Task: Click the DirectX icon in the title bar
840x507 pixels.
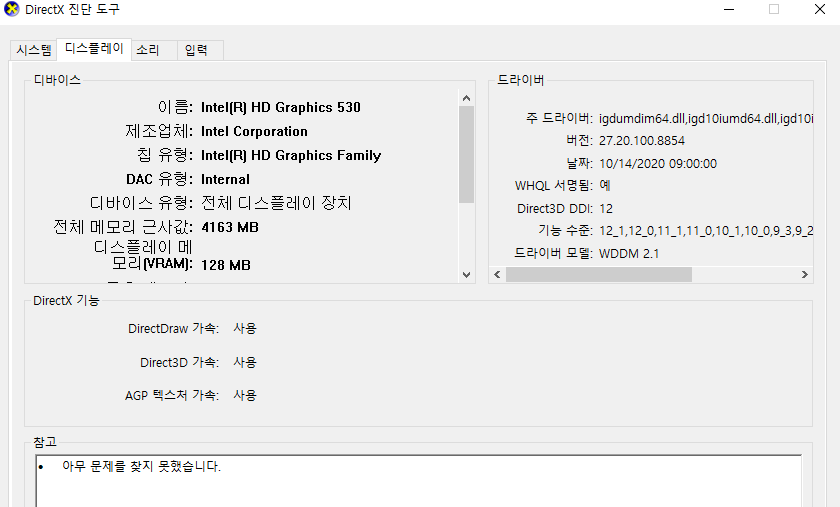Action: click(12, 10)
